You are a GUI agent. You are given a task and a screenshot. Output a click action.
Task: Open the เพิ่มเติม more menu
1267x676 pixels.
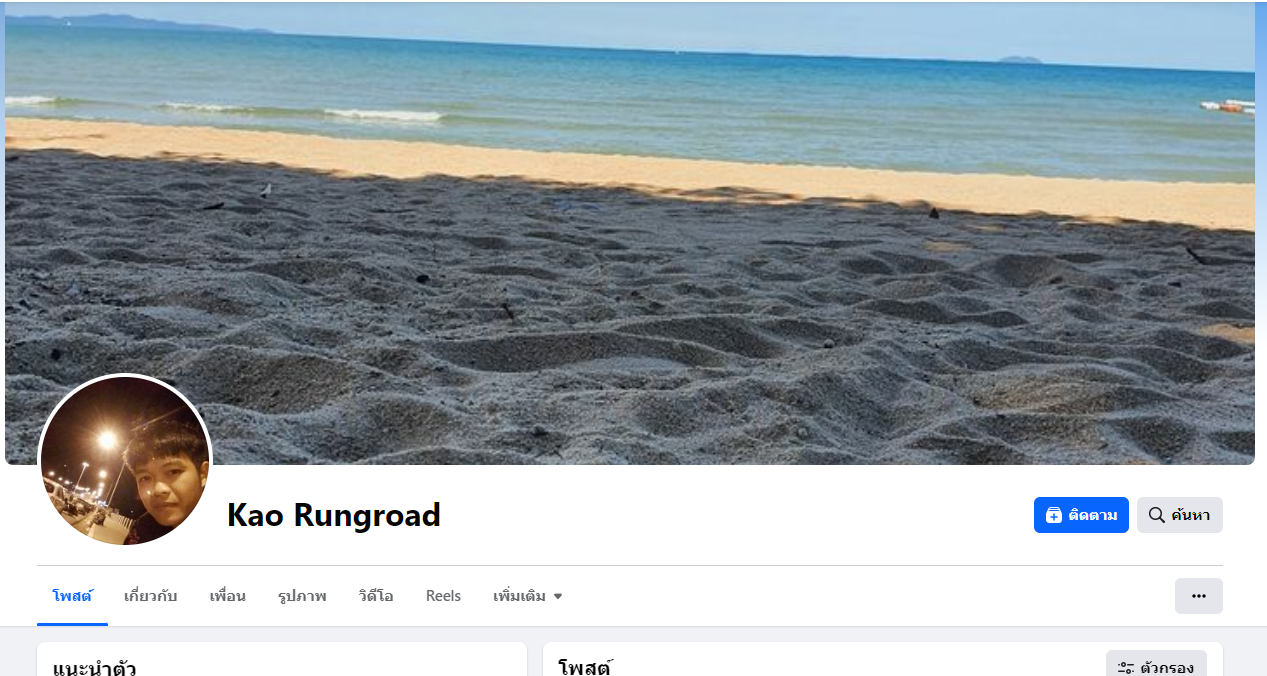coord(528,596)
